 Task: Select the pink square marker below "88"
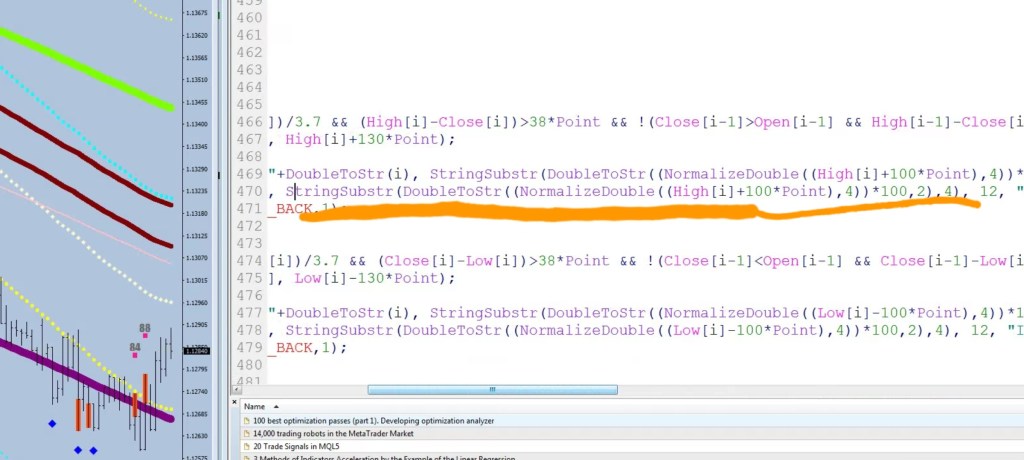pyautogui.click(x=145, y=336)
